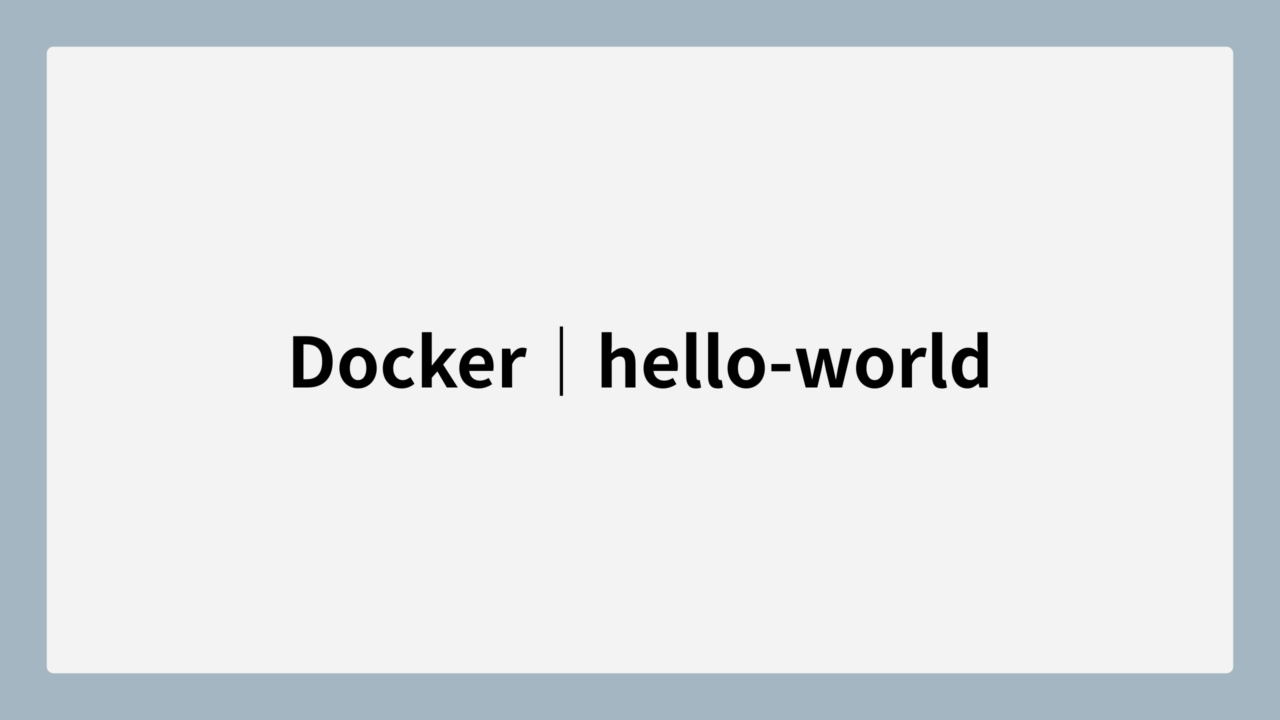
Task: Click the final r in Docker
Action: pos(512,367)
